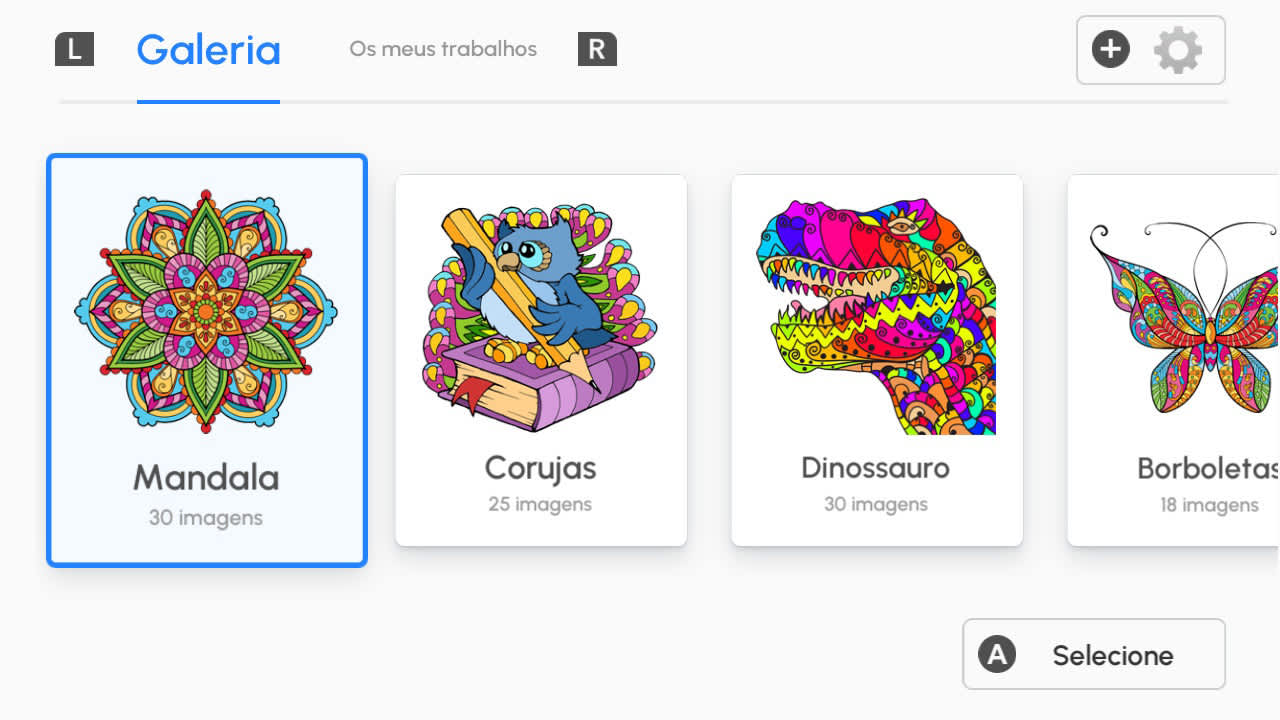Click the 25 imagens label under Corujas

click(540, 504)
